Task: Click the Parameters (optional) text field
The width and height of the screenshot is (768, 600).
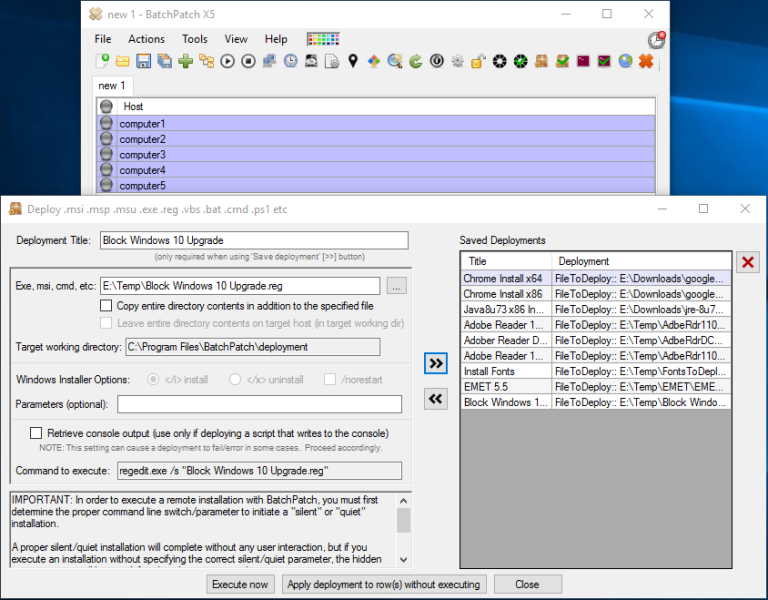Action: pyautogui.click(x=259, y=404)
